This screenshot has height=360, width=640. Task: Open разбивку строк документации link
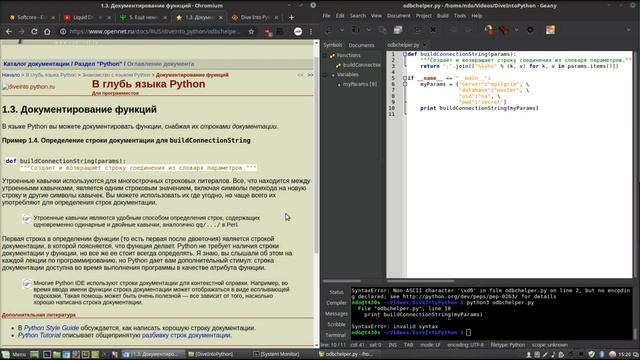tap(186, 335)
